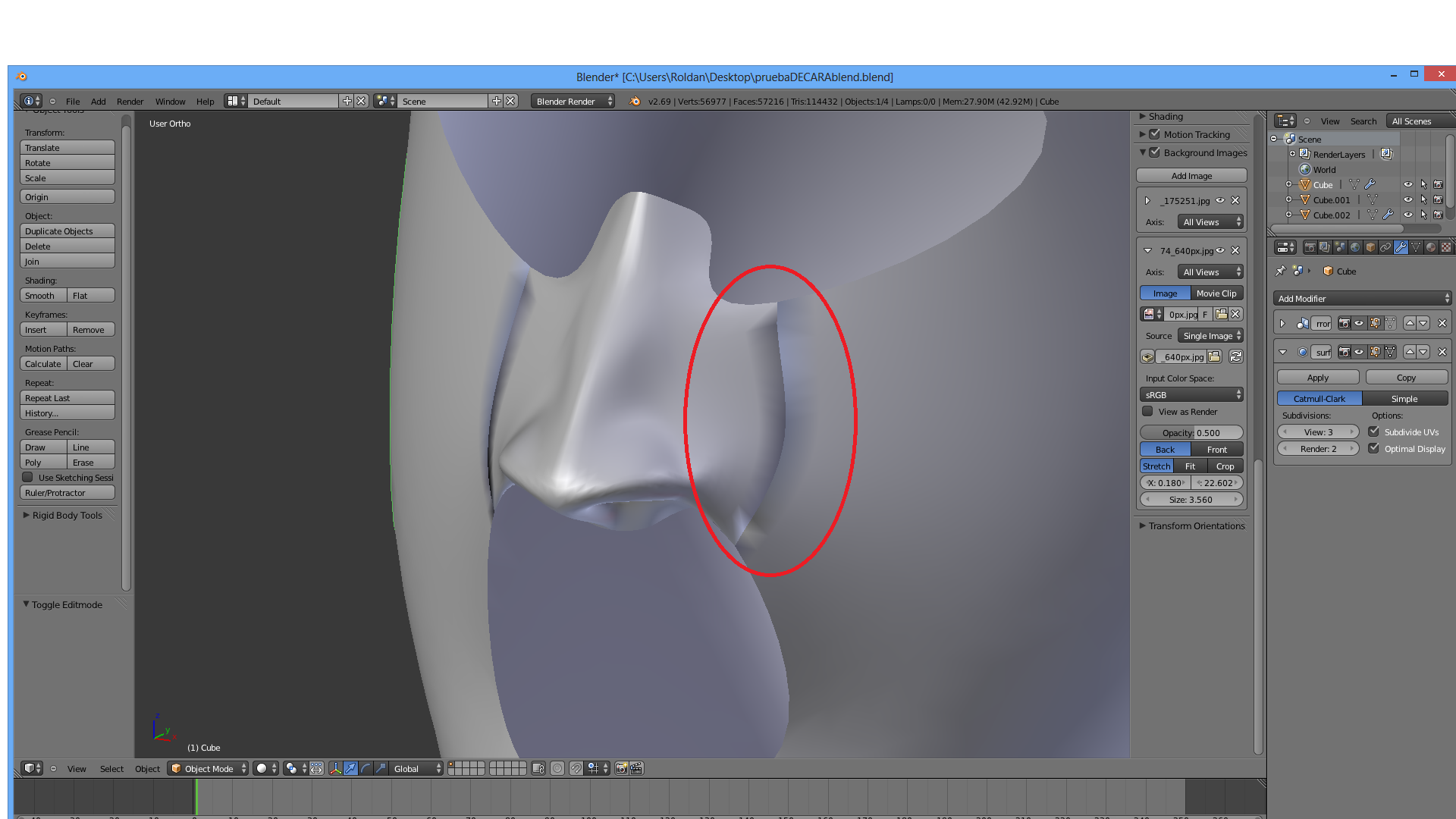The height and width of the screenshot is (819, 1456).
Task: Expand the Transform Orientations panel
Action: [x=1195, y=526]
